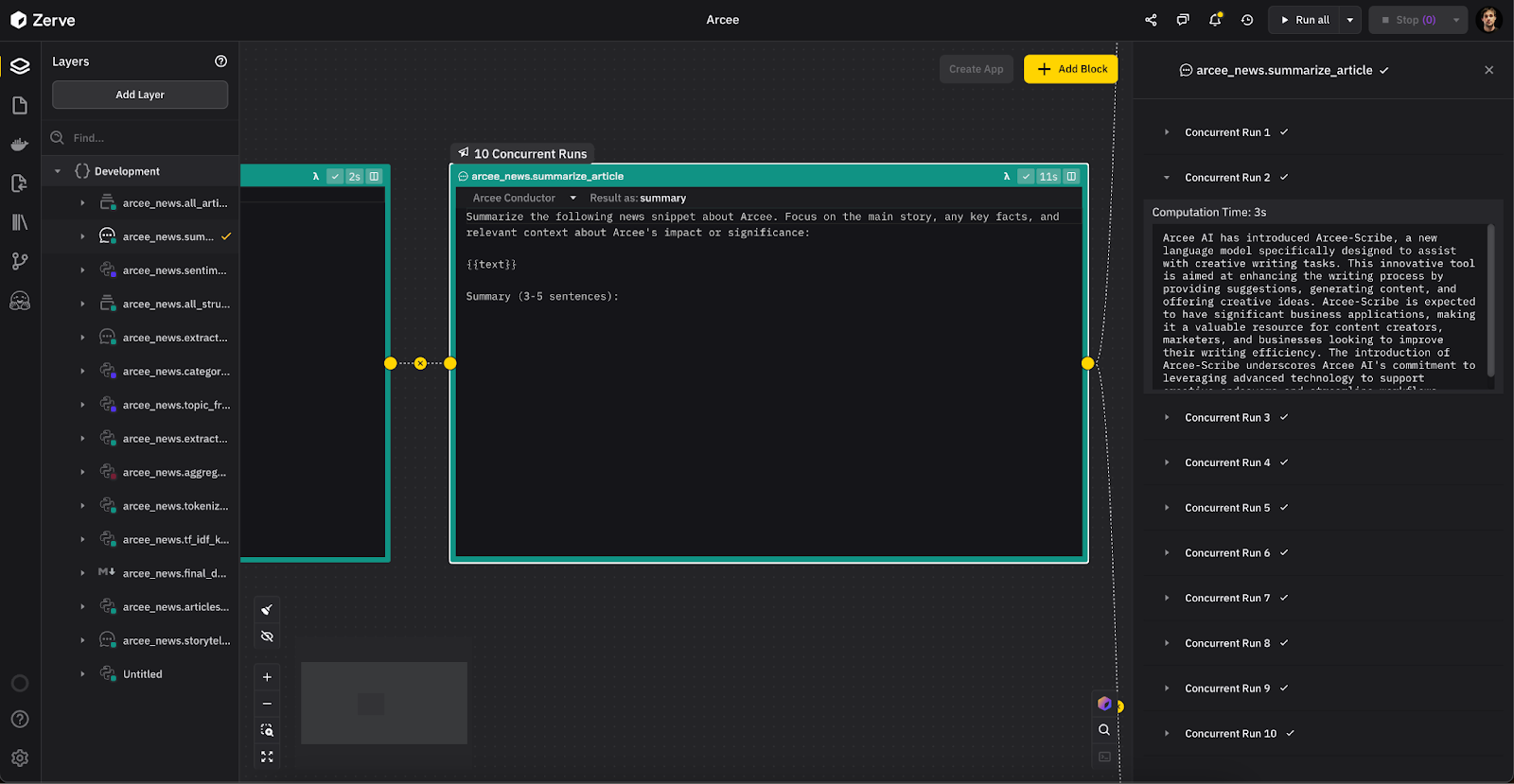The height and width of the screenshot is (784, 1514).
Task: Click the zoom-to-selection magnifier icon
Action: pos(267,730)
